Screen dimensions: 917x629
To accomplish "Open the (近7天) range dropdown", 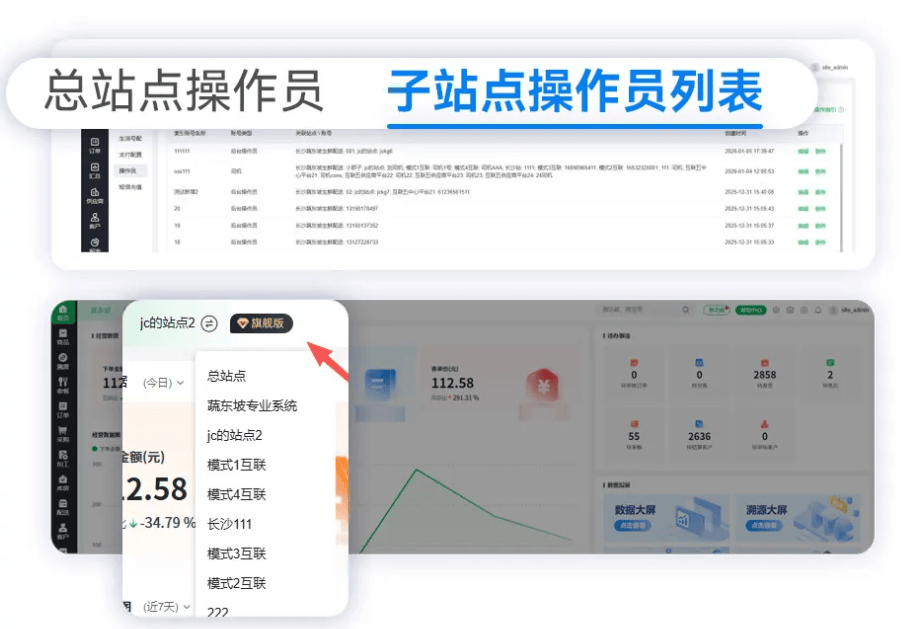I will pyautogui.click(x=167, y=607).
